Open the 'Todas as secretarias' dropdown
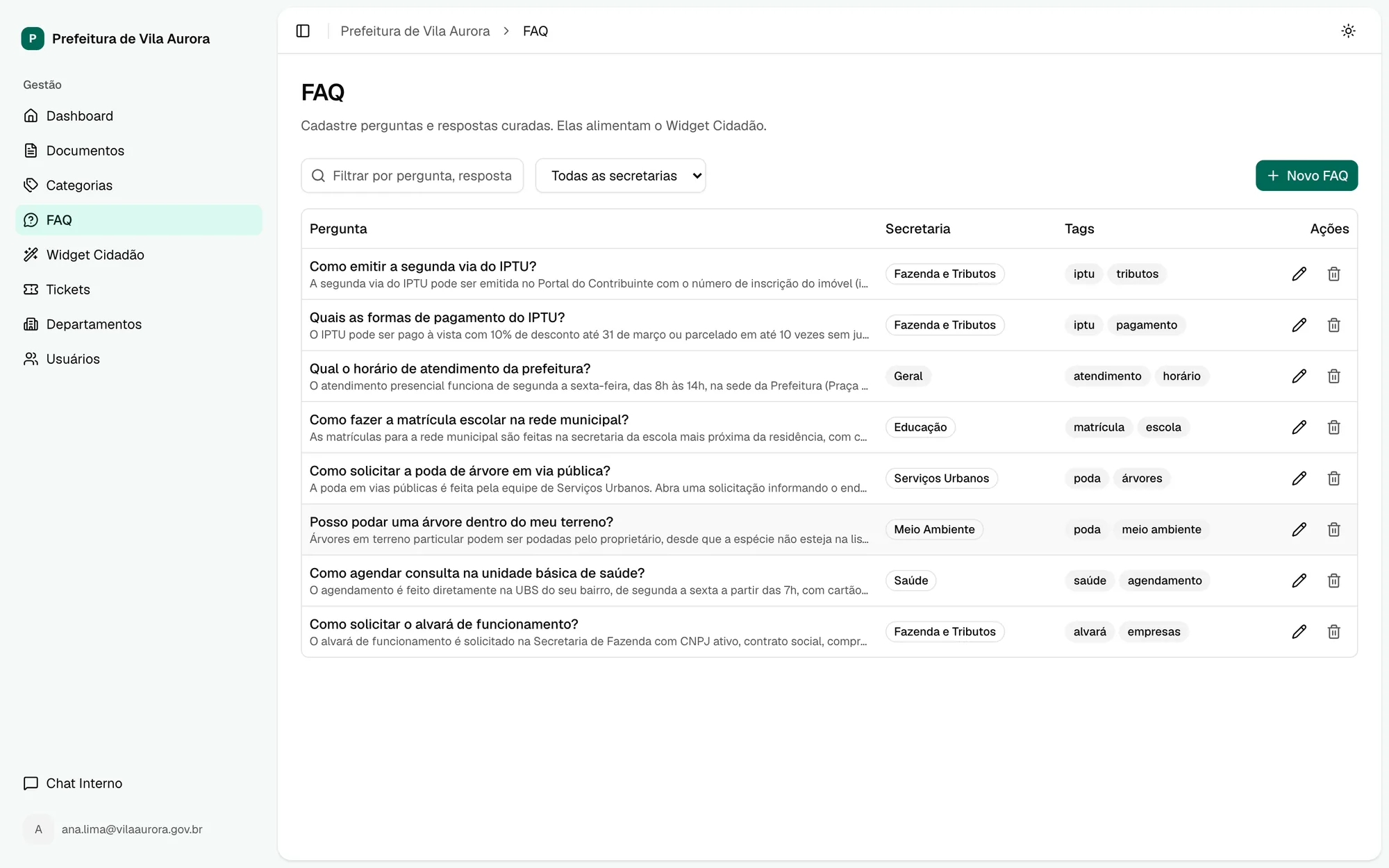Image resolution: width=1389 pixels, height=868 pixels. click(620, 176)
